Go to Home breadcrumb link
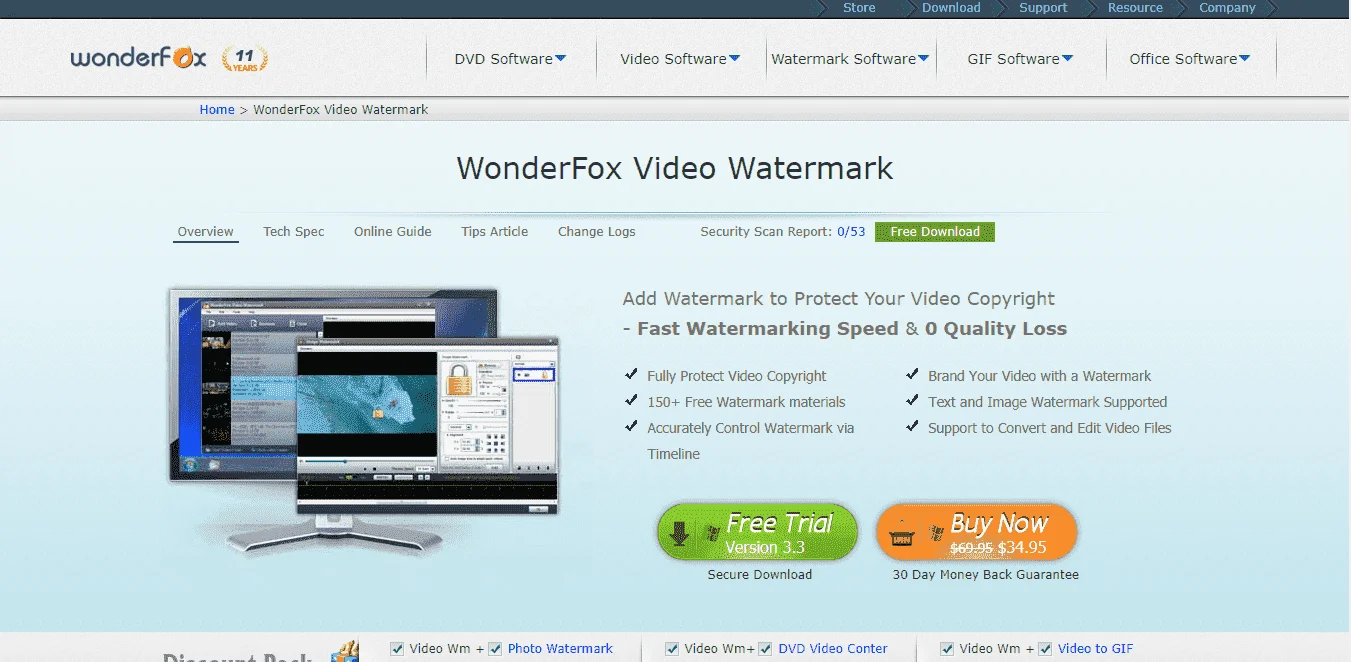The height and width of the screenshot is (662, 1351). pos(217,110)
